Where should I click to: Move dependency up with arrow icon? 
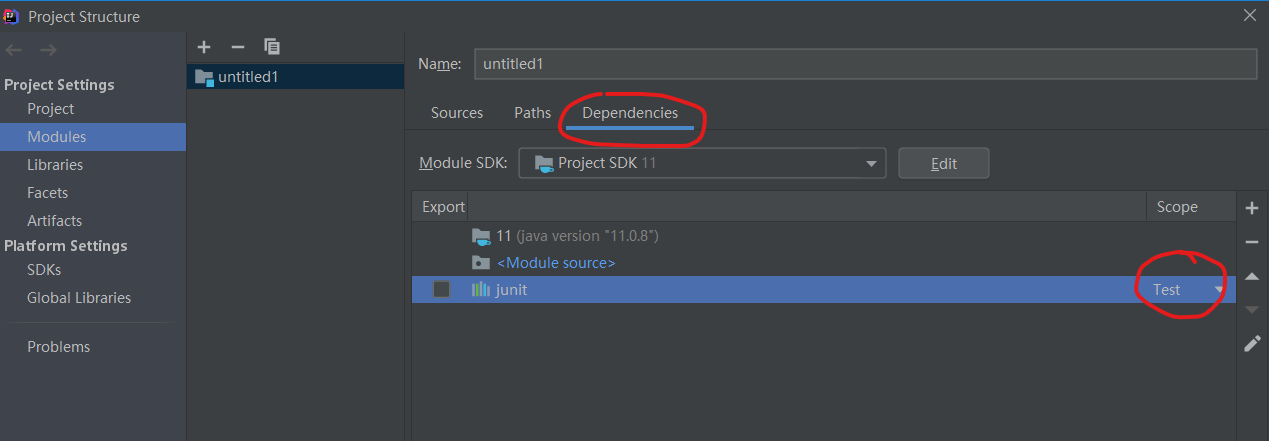1252,276
